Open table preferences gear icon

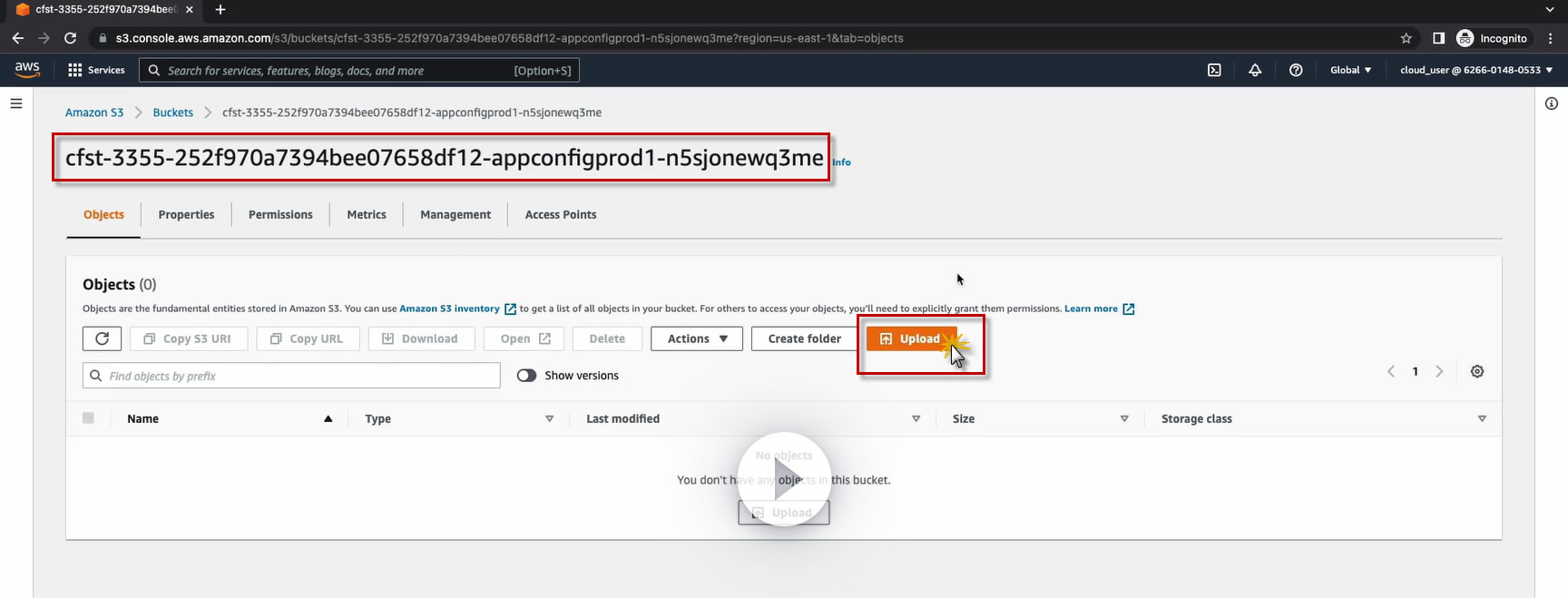1477,371
